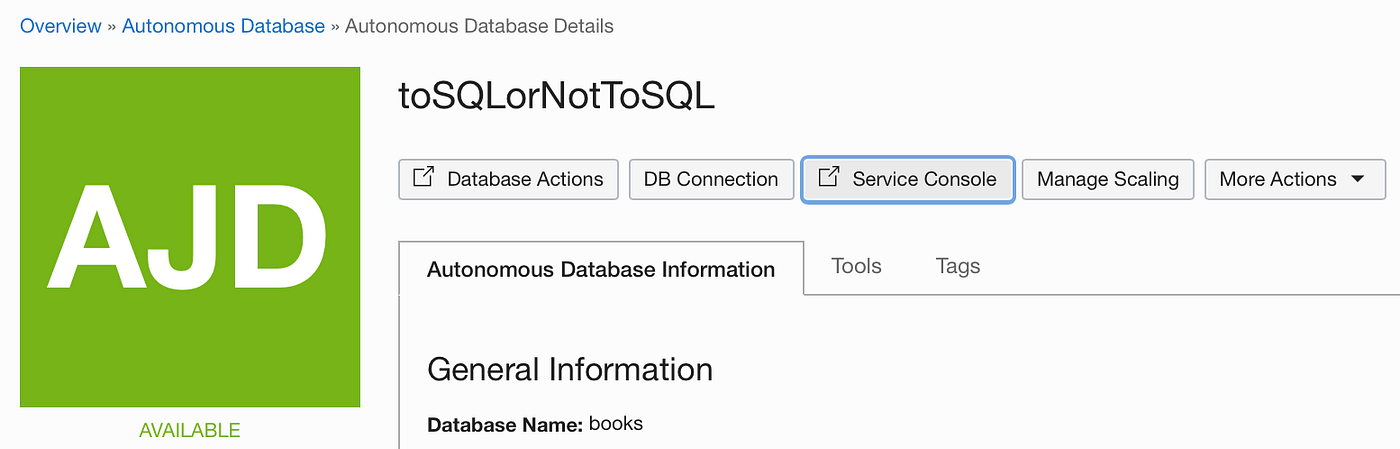Click the Database Name label
Image resolution: width=1400 pixels, height=449 pixels.
click(x=505, y=424)
